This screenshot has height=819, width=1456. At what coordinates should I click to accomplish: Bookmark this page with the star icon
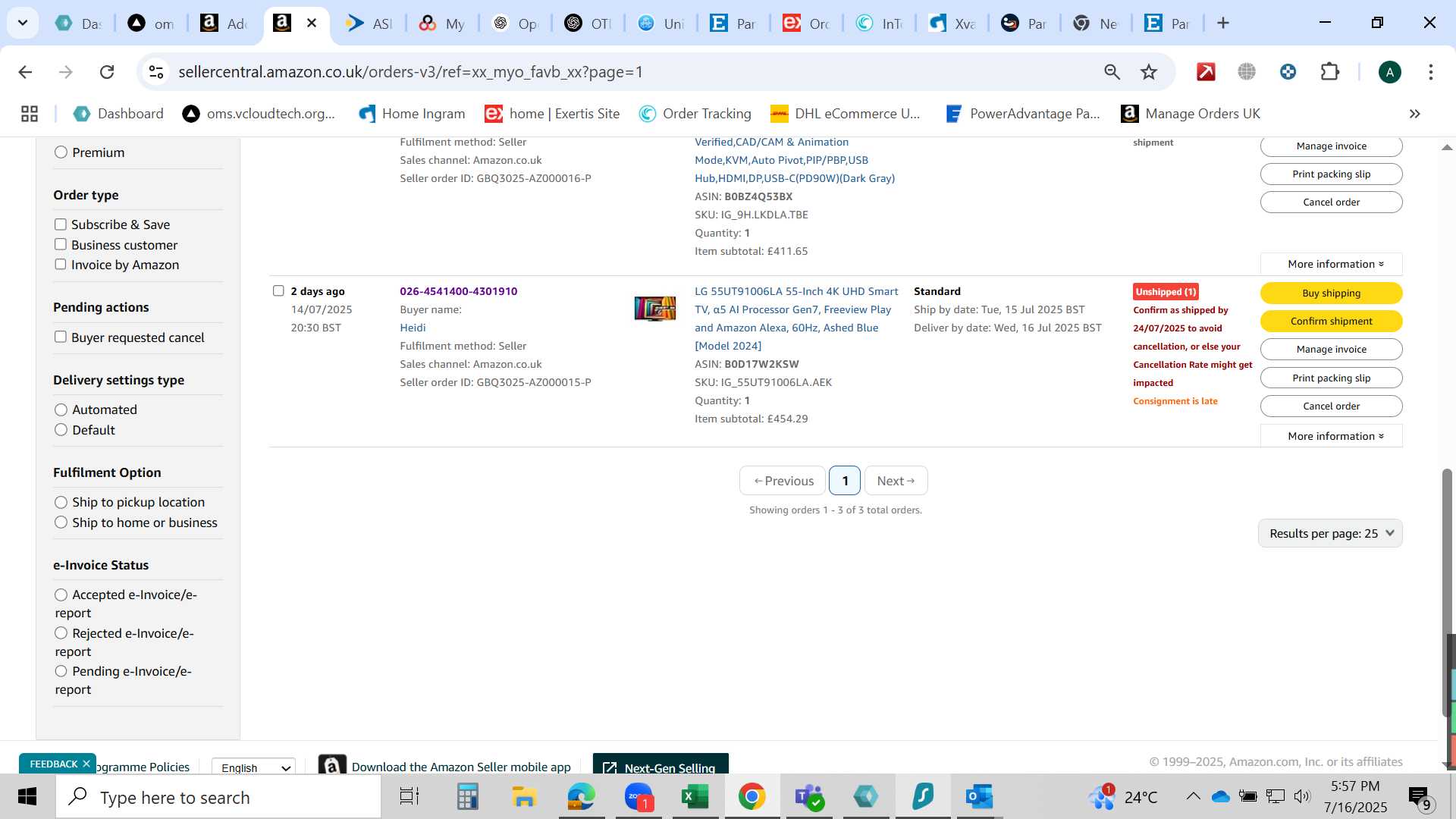[x=1149, y=72]
